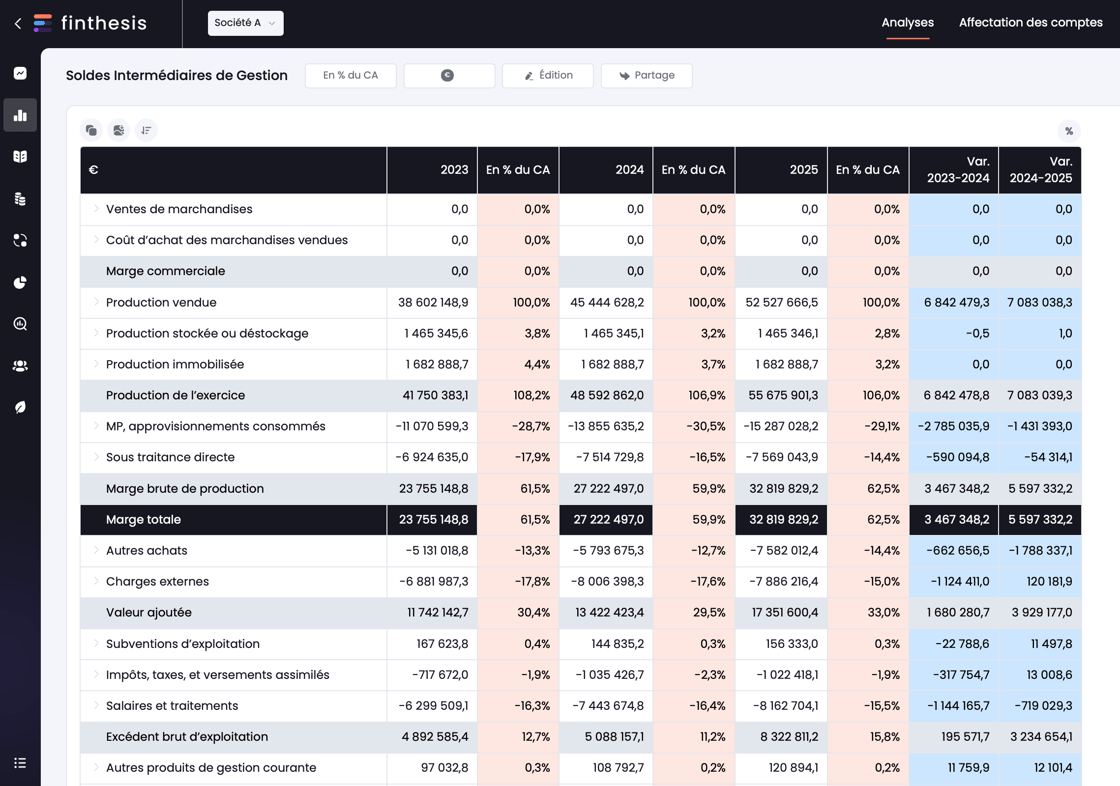Viewport: 1120px width, 786px height.
Task: Select the Valeur ajoutée row label
Action: click(149, 612)
